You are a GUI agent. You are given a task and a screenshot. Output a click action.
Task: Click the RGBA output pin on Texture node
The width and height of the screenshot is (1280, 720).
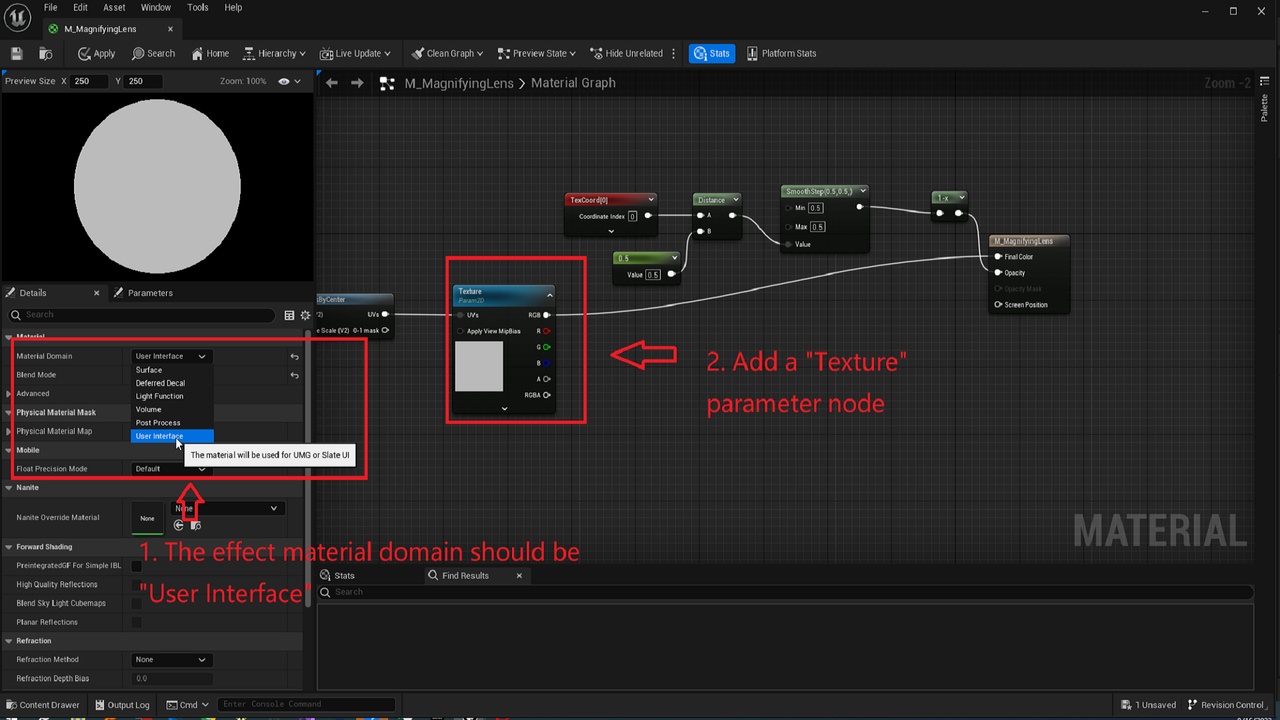point(544,395)
